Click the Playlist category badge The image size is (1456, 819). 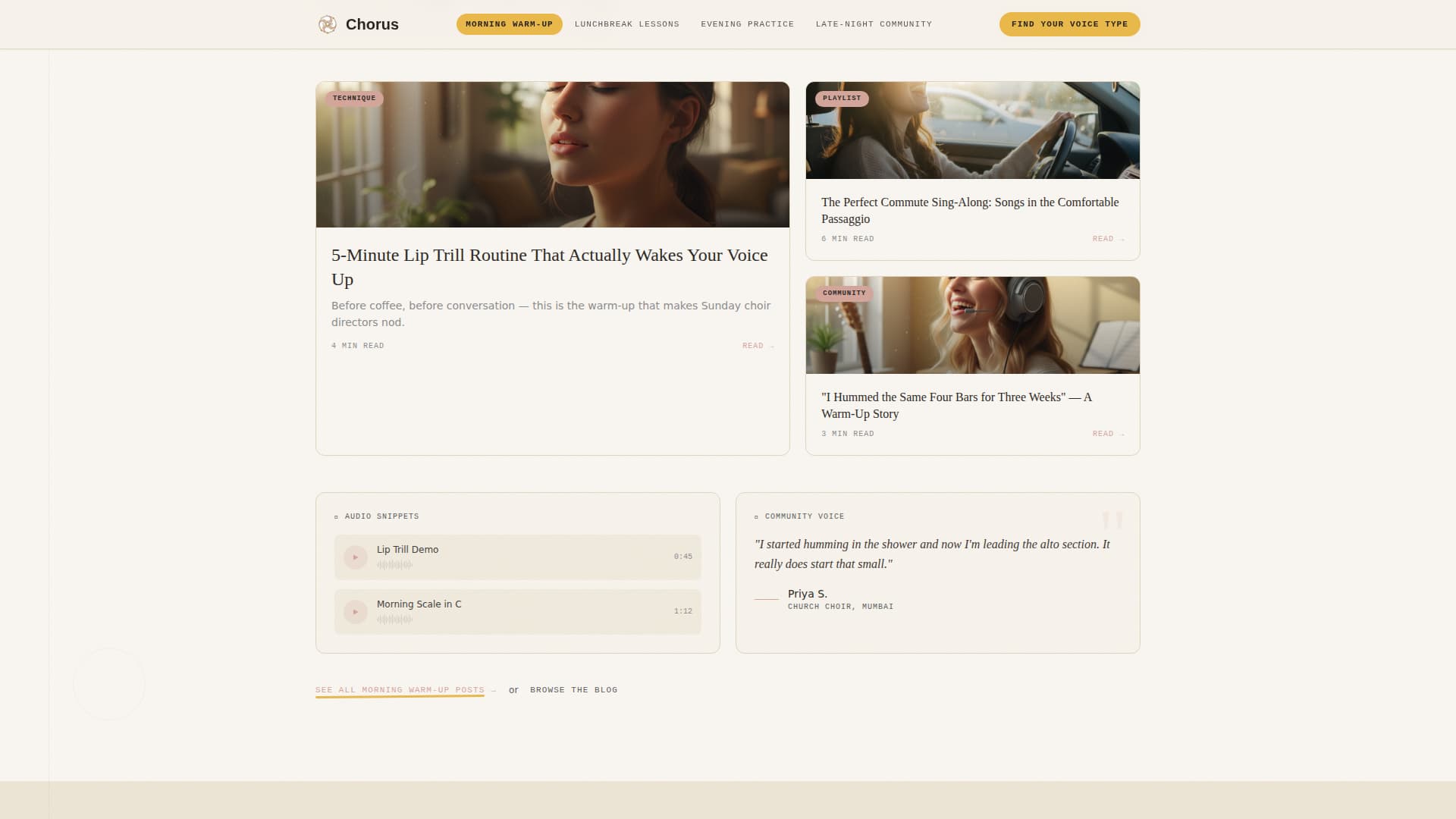pos(842,99)
